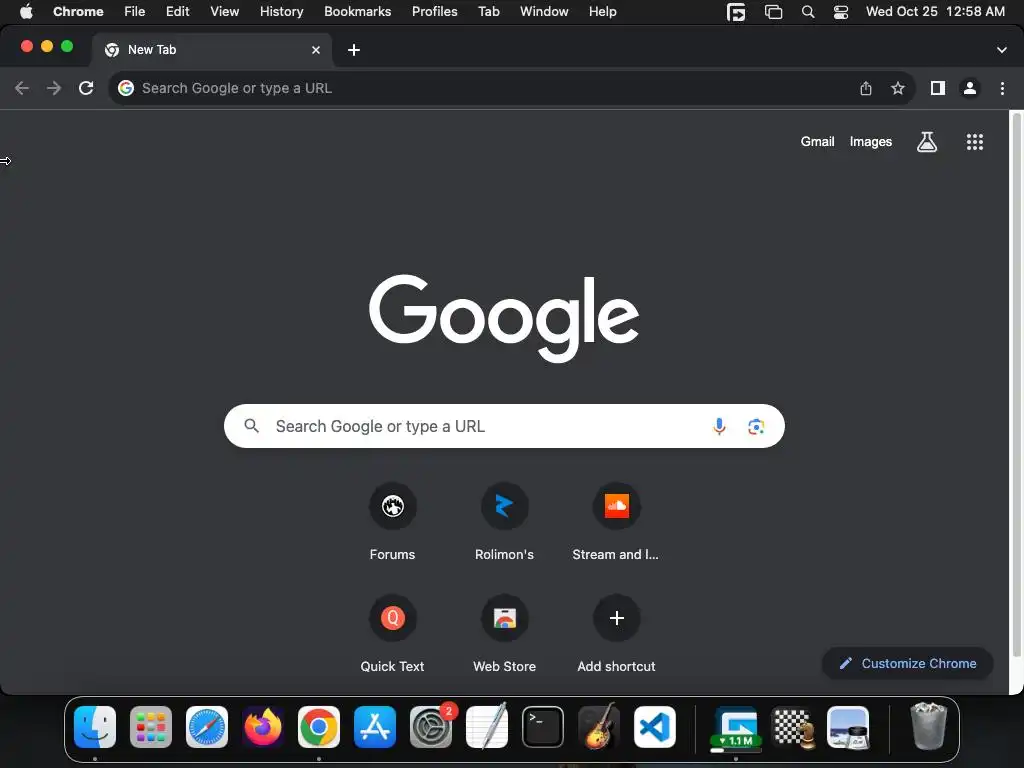Open the File menu
Screen dimensions: 1024x768
click(x=135, y=12)
